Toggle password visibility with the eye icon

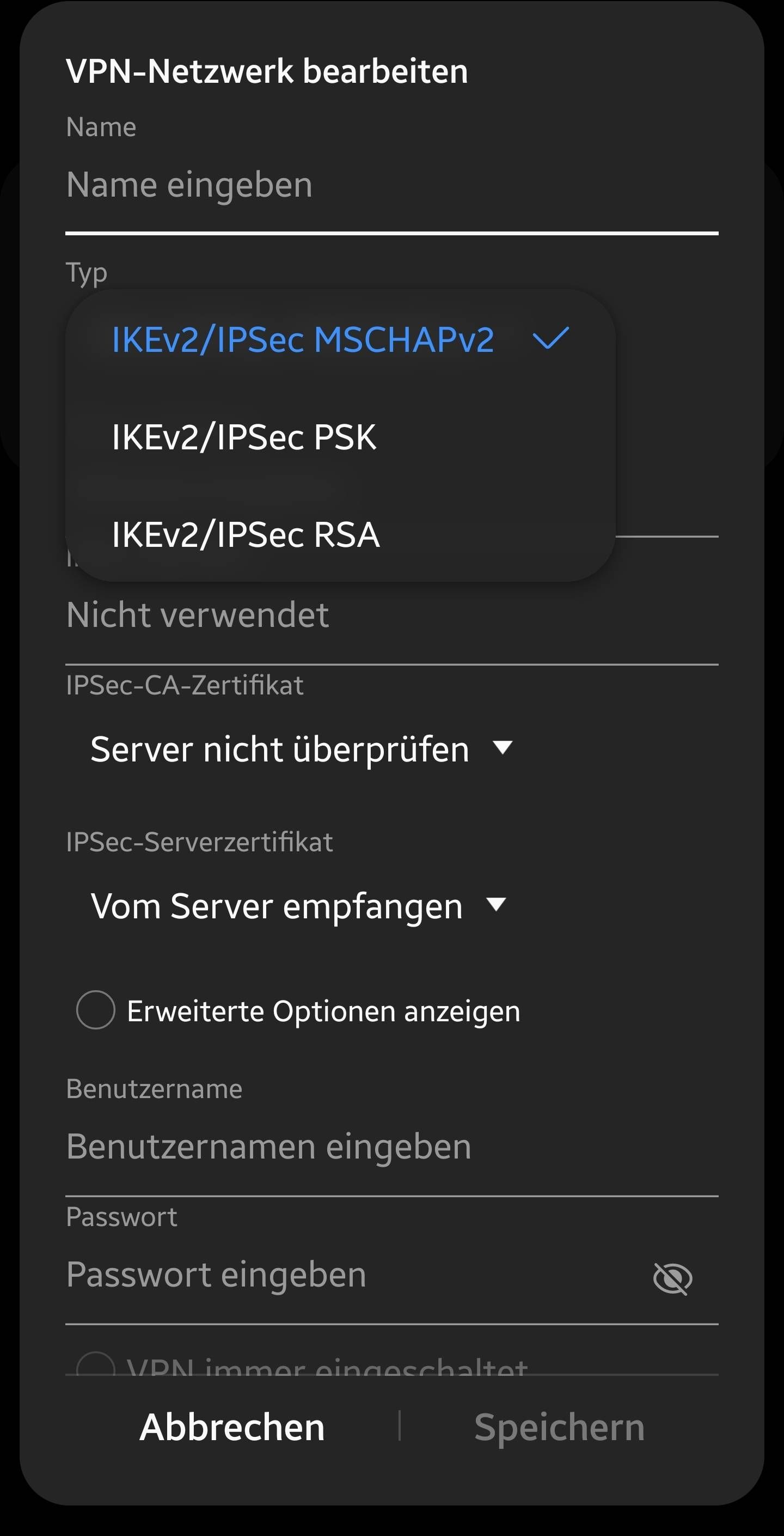pyautogui.click(x=672, y=1276)
